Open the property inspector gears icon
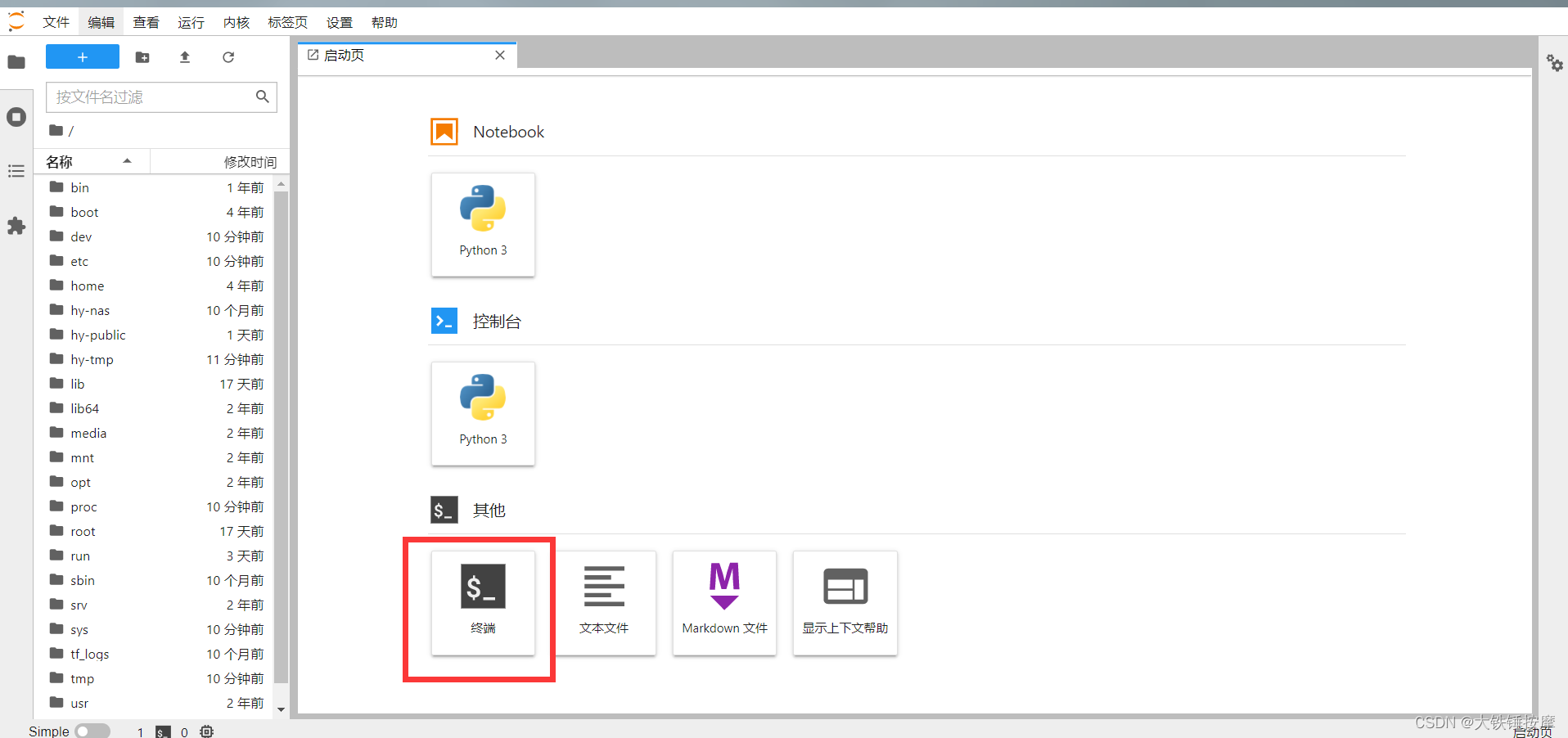Screen dimensions: 1568x738 click(x=1554, y=63)
